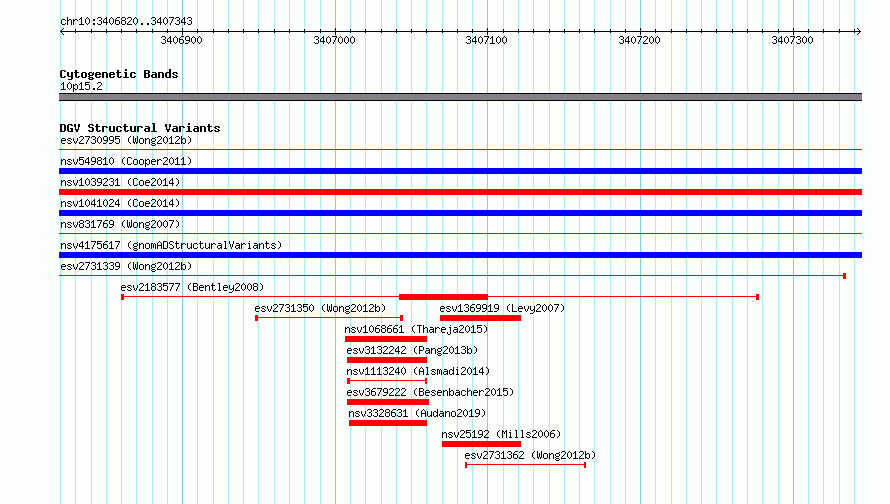
Task: Click the nsv1068661 (Thareja2015) red bar
Action: (386, 339)
